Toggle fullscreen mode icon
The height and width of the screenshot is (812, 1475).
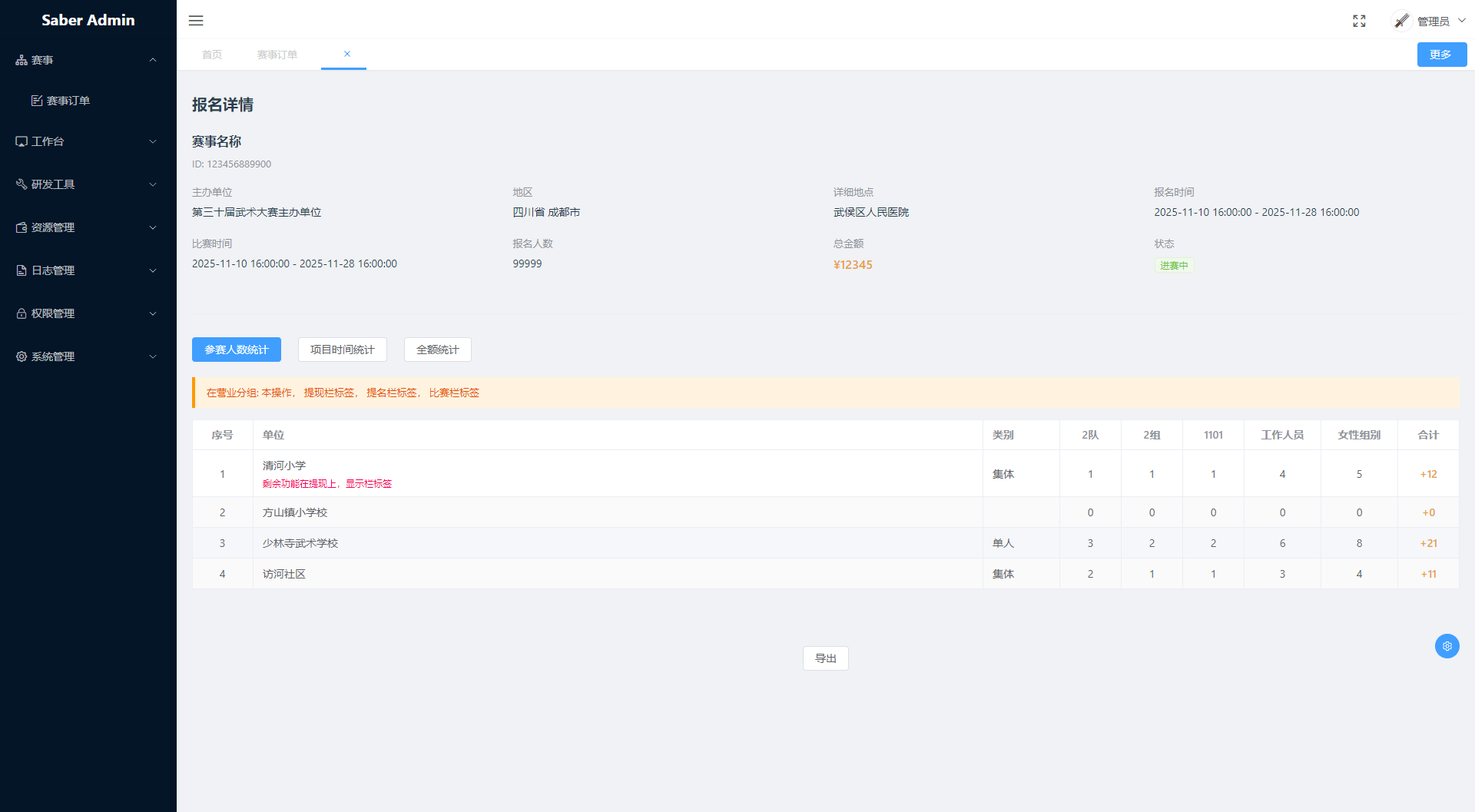[1359, 21]
